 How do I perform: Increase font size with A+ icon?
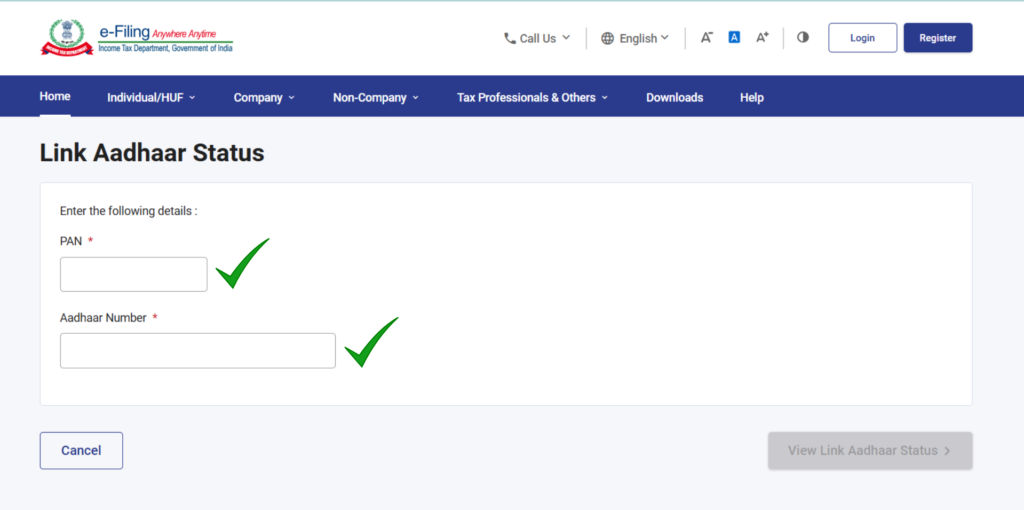pyautogui.click(x=762, y=38)
